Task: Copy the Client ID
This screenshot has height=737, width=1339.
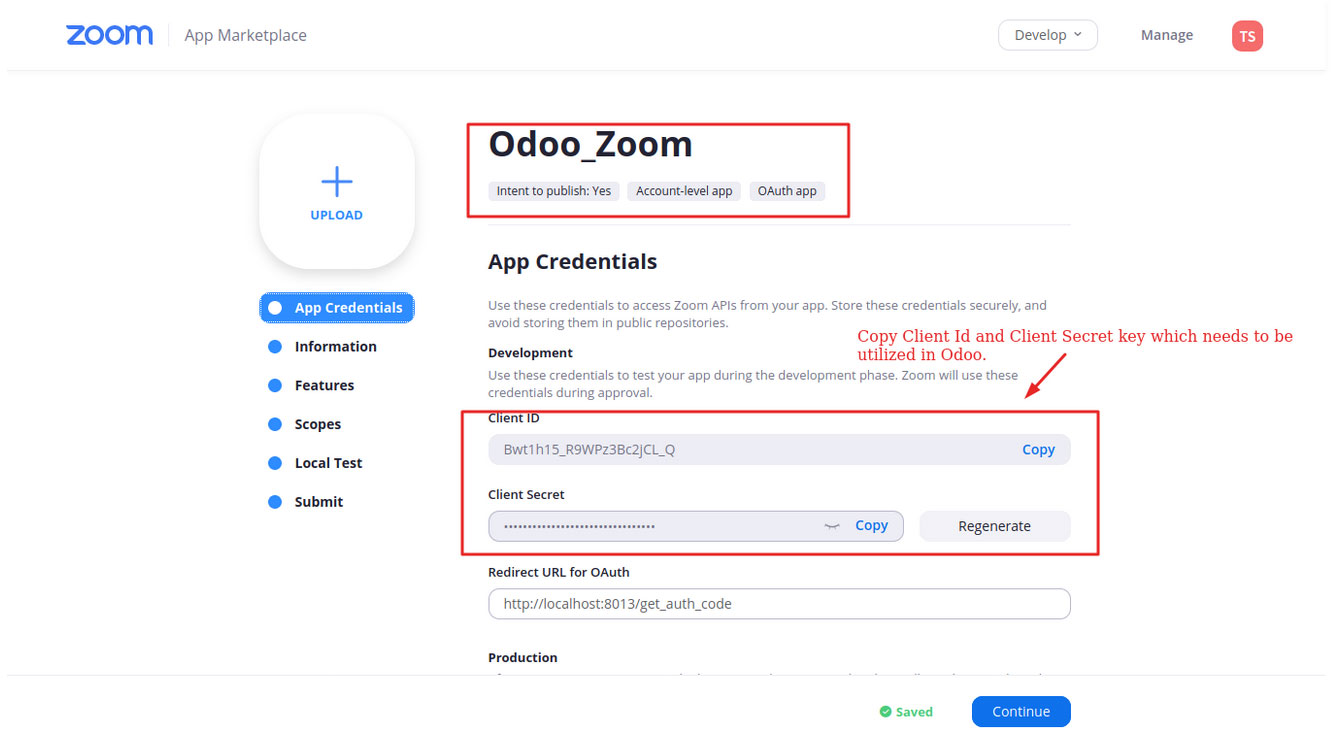Action: (x=1038, y=450)
